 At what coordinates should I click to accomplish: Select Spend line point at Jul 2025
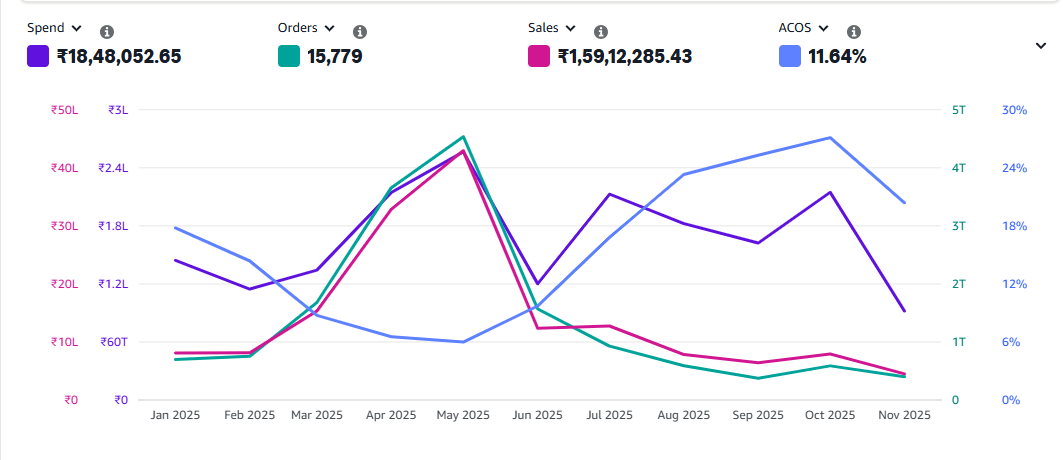(610, 194)
